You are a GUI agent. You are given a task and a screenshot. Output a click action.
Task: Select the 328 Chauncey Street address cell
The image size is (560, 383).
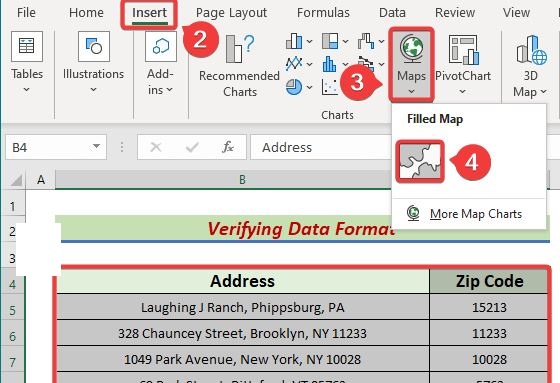(x=242, y=333)
